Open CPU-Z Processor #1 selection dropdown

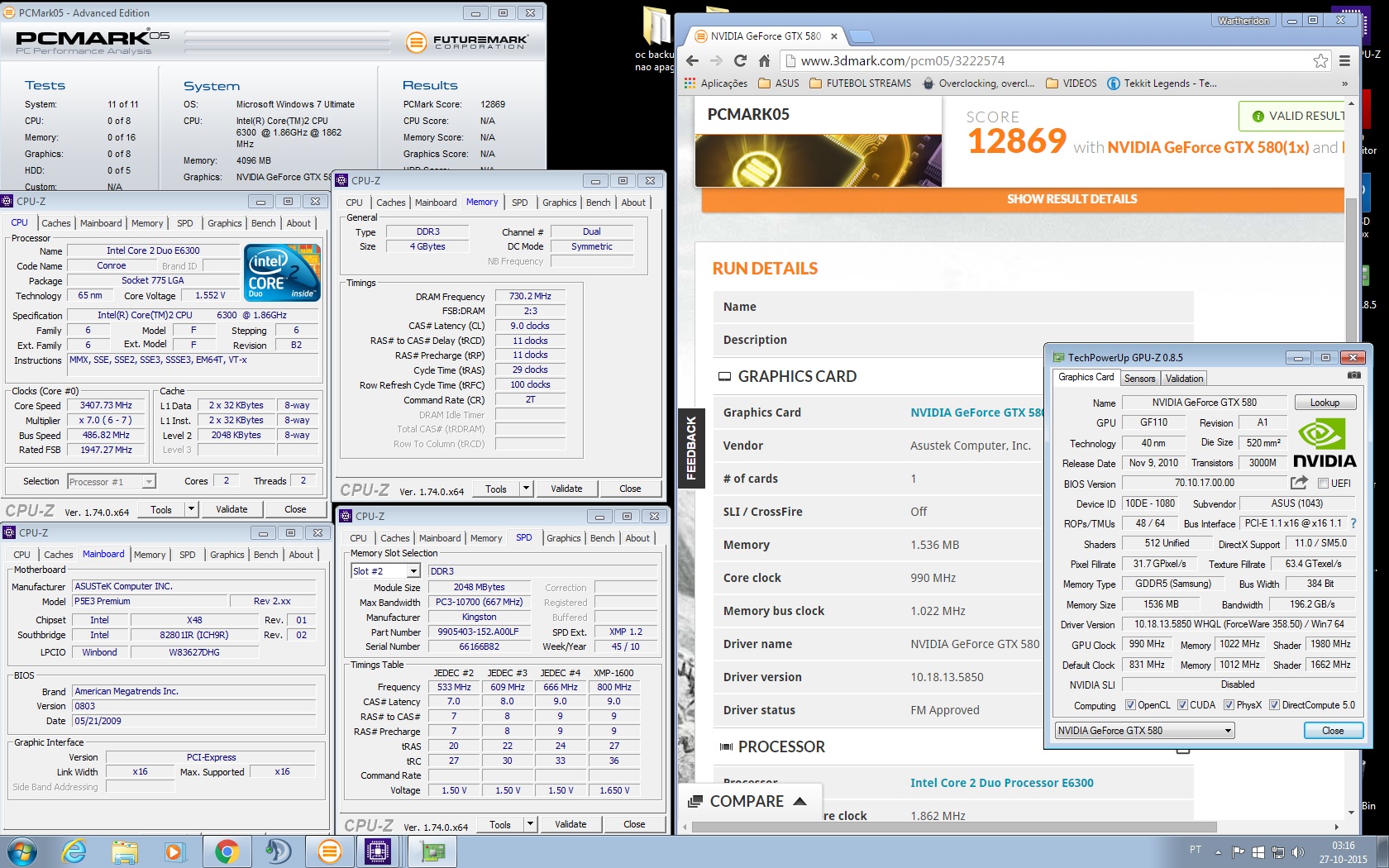click(111, 482)
